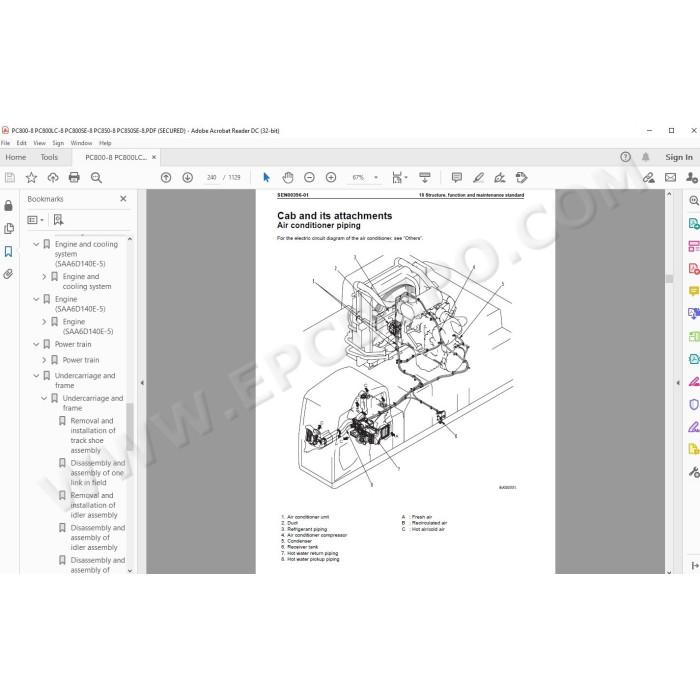Open Disassembly and assembly of idler assembly
This screenshot has width=700, height=700.
[97, 538]
